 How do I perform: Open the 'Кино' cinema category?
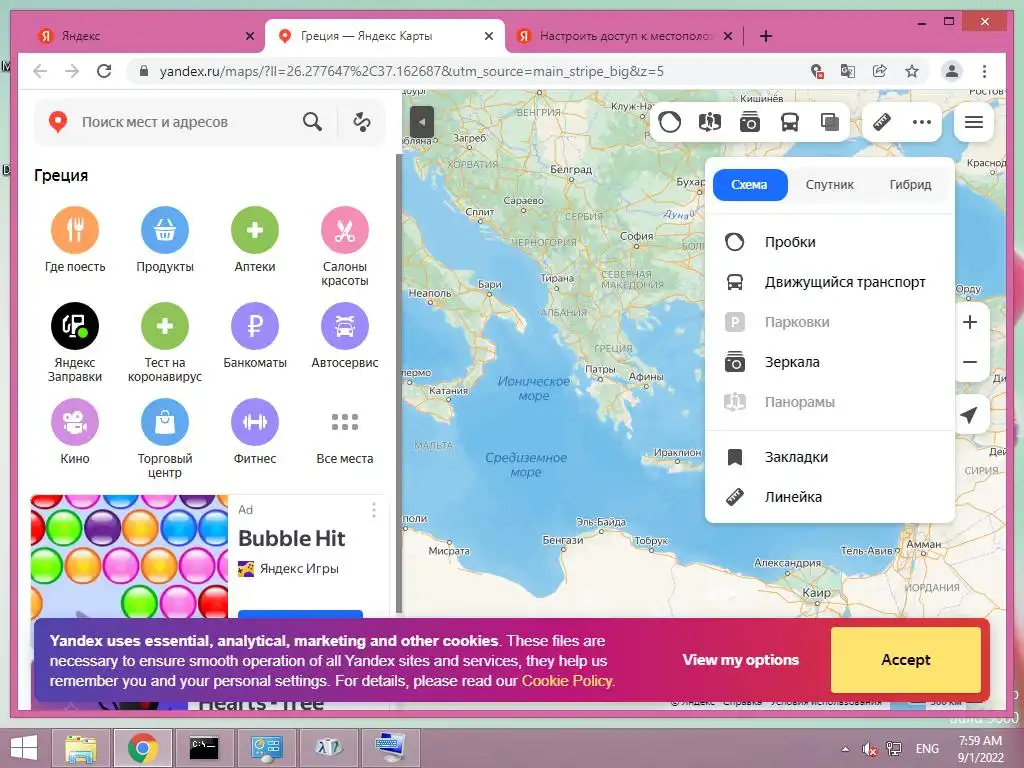(x=74, y=432)
